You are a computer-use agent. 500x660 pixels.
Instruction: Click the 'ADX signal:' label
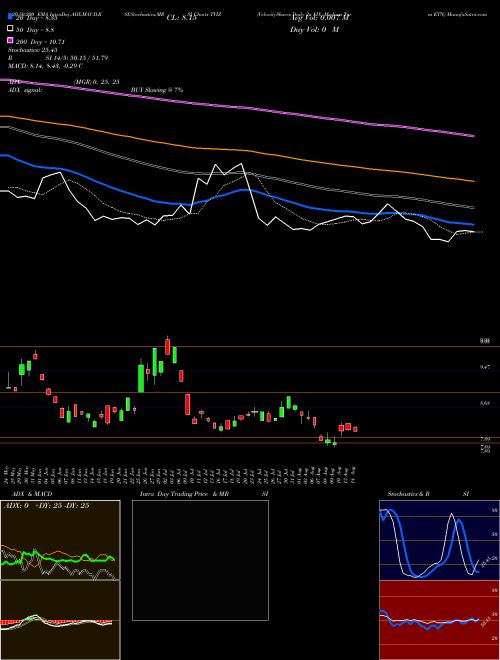tap(25, 90)
